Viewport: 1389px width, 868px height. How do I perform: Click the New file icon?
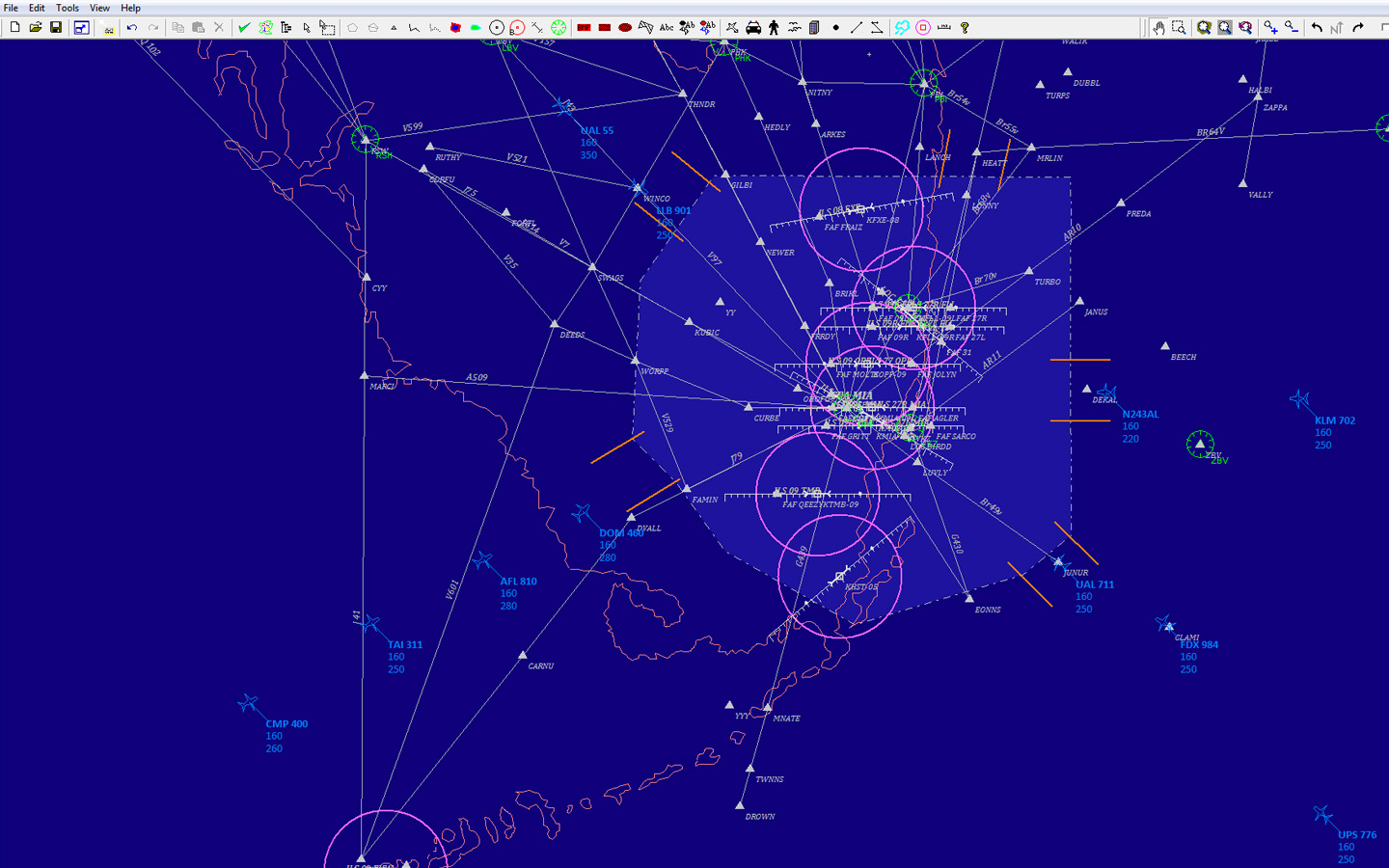(14, 27)
